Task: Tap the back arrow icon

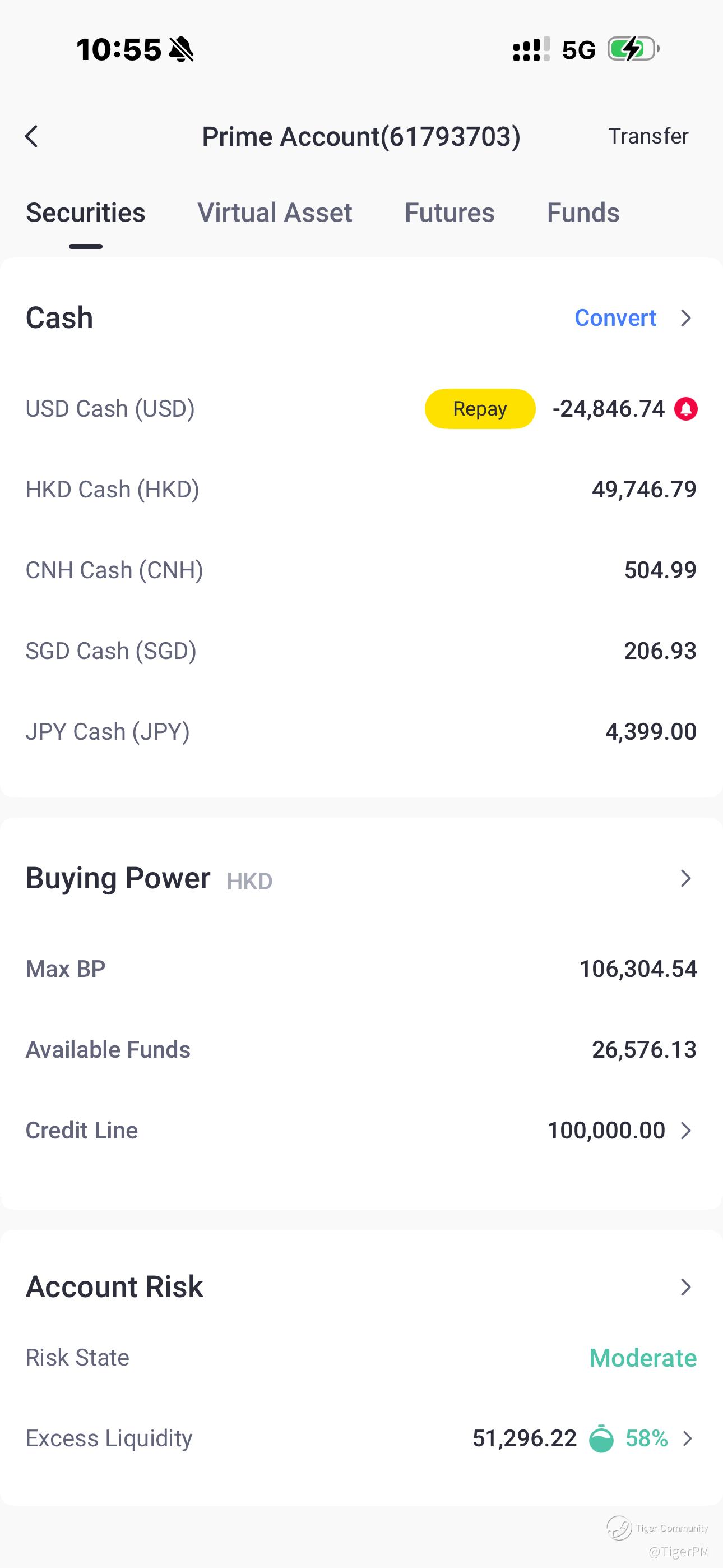Action: 31,136
